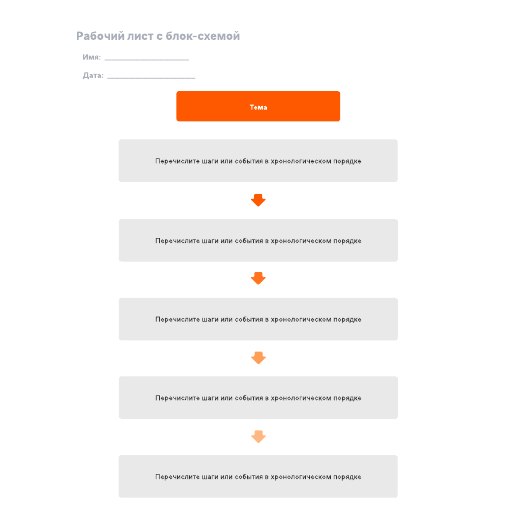Choose the third gray step box

pos(258,319)
